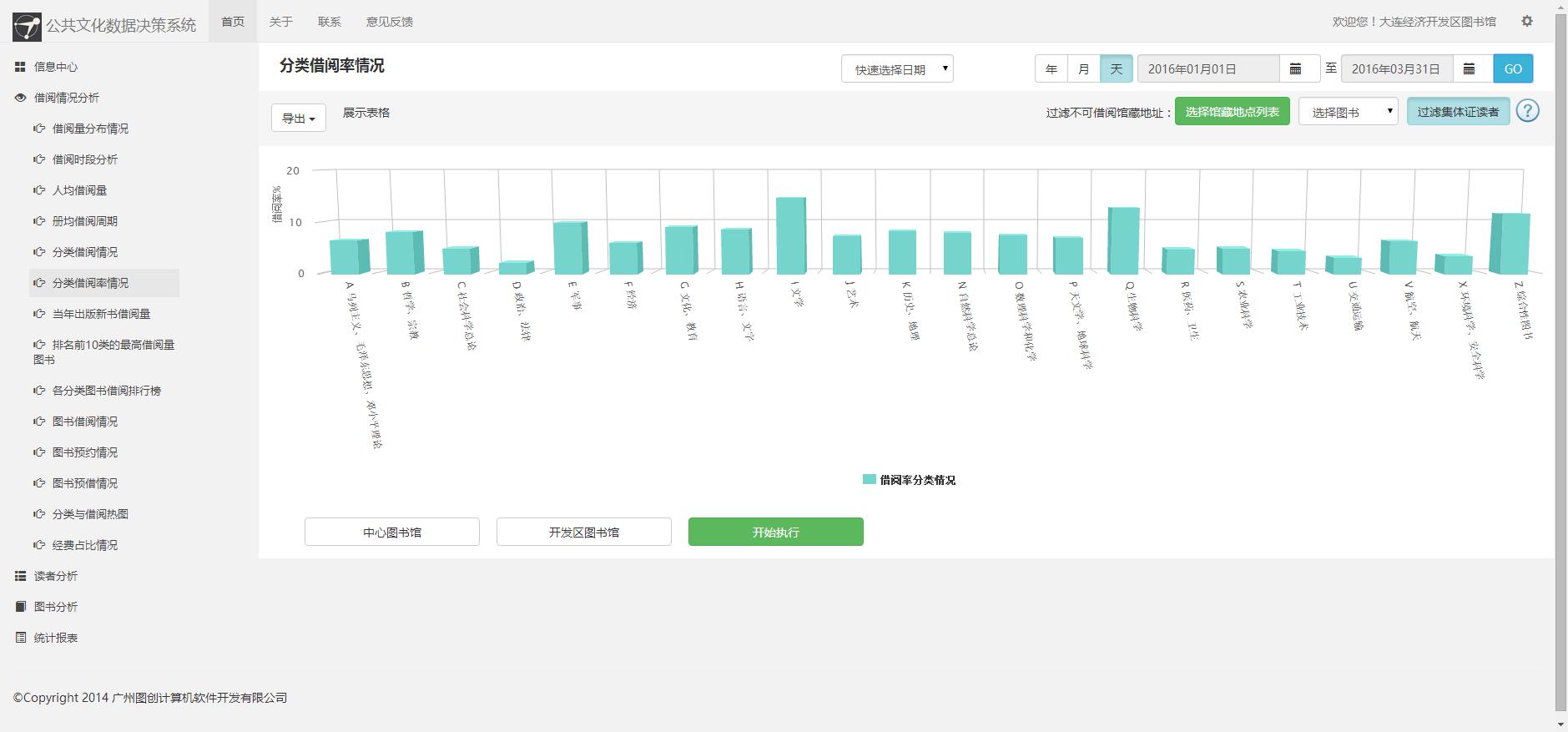The width and height of the screenshot is (1568, 732).
Task: Open the start date calendar picker
Action: pyautogui.click(x=1296, y=69)
